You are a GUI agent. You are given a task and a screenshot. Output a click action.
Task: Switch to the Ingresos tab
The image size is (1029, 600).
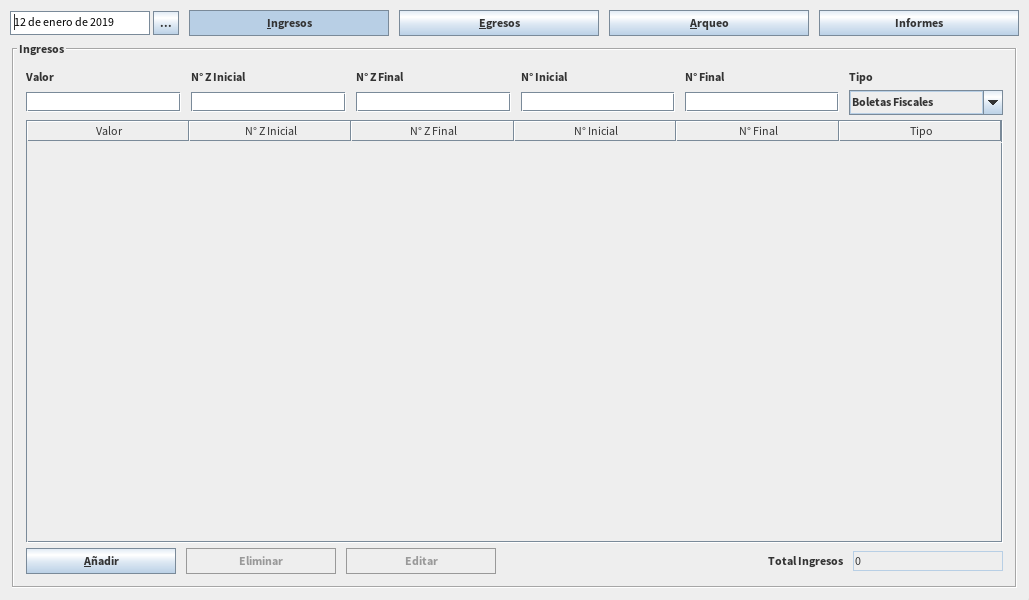tap(289, 23)
